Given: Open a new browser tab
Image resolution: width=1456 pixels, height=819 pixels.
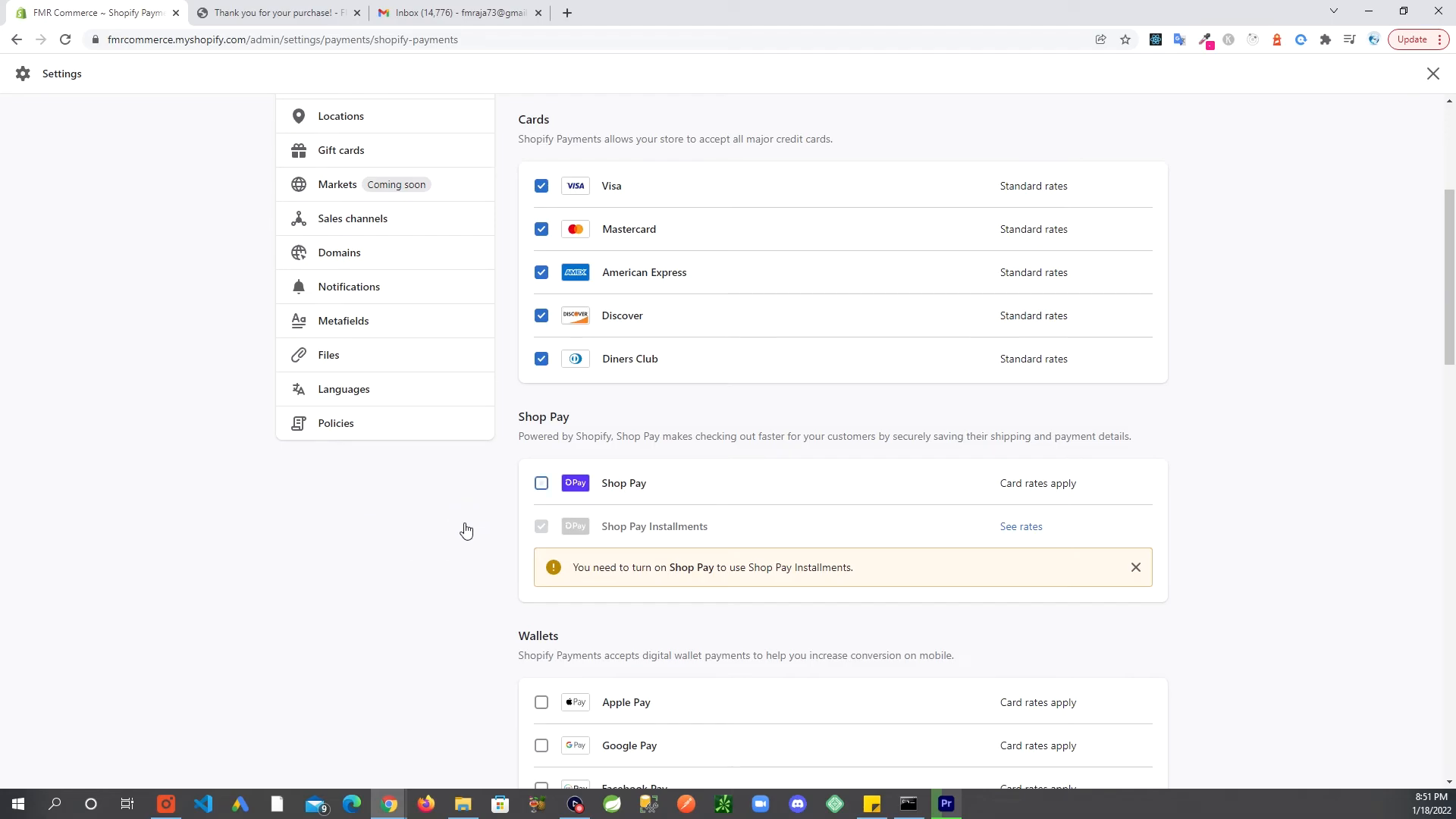Looking at the screenshot, I should coord(567,13).
